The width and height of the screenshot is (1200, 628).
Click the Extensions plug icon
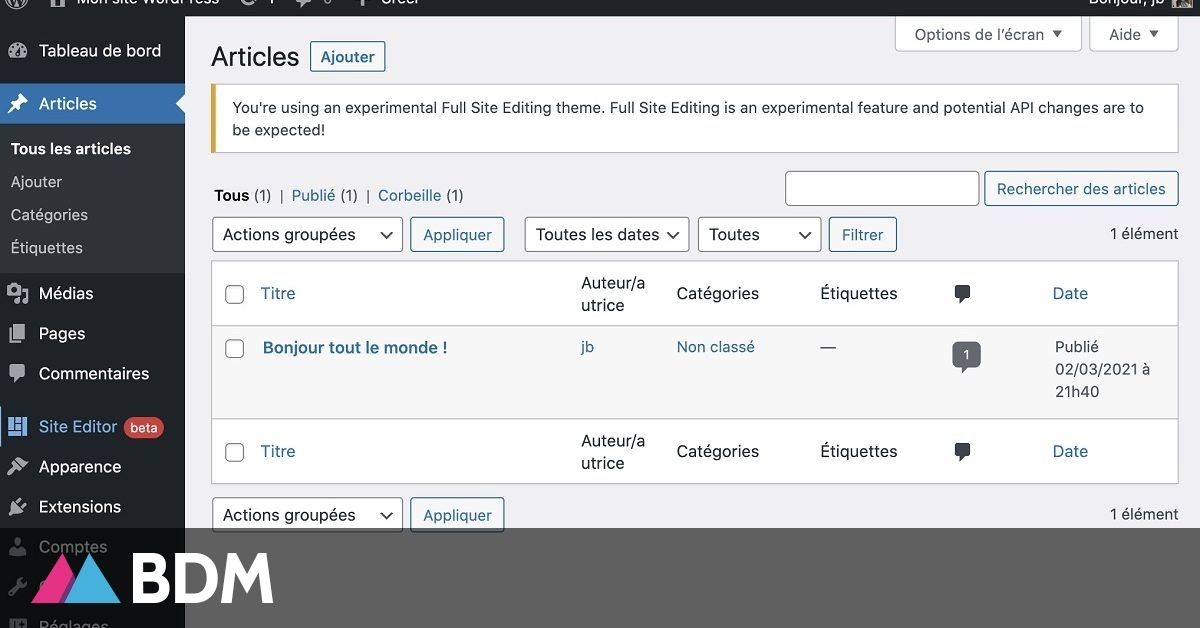[18, 507]
